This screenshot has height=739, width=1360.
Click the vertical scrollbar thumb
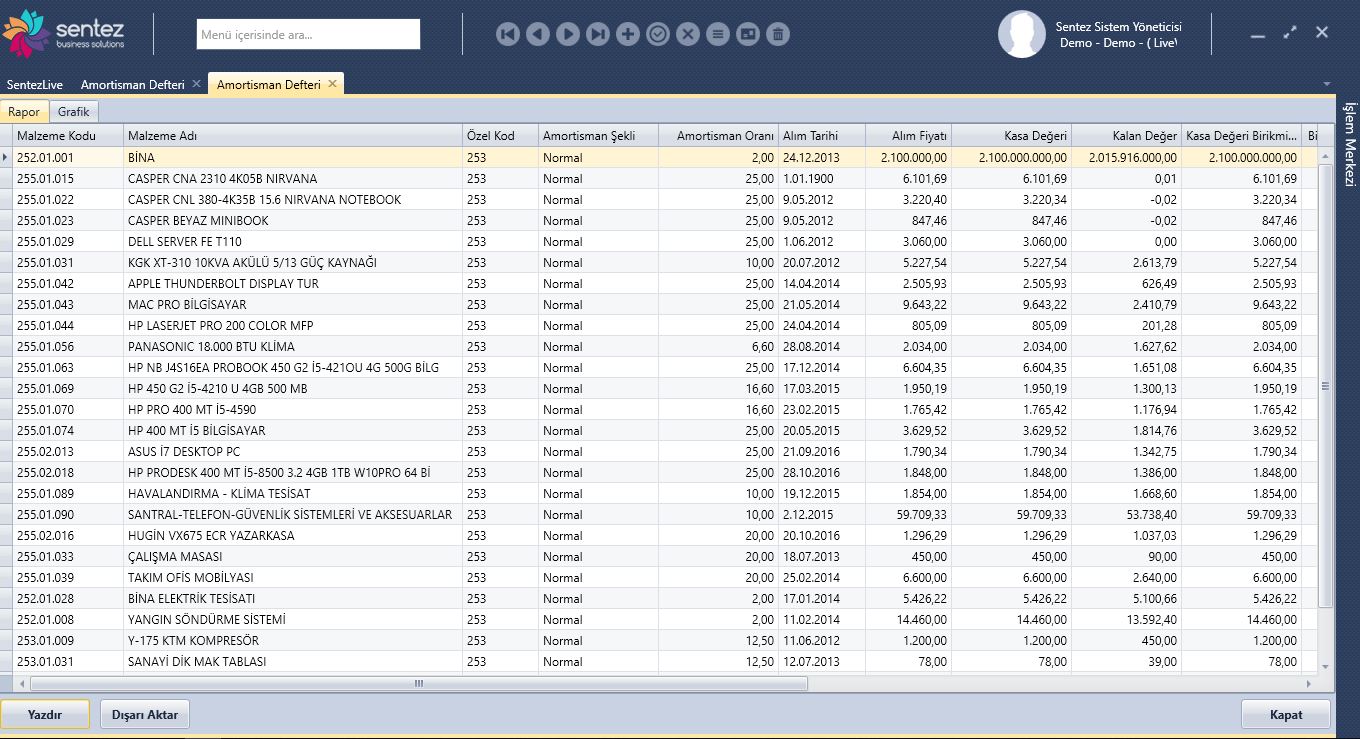pyautogui.click(x=1326, y=386)
